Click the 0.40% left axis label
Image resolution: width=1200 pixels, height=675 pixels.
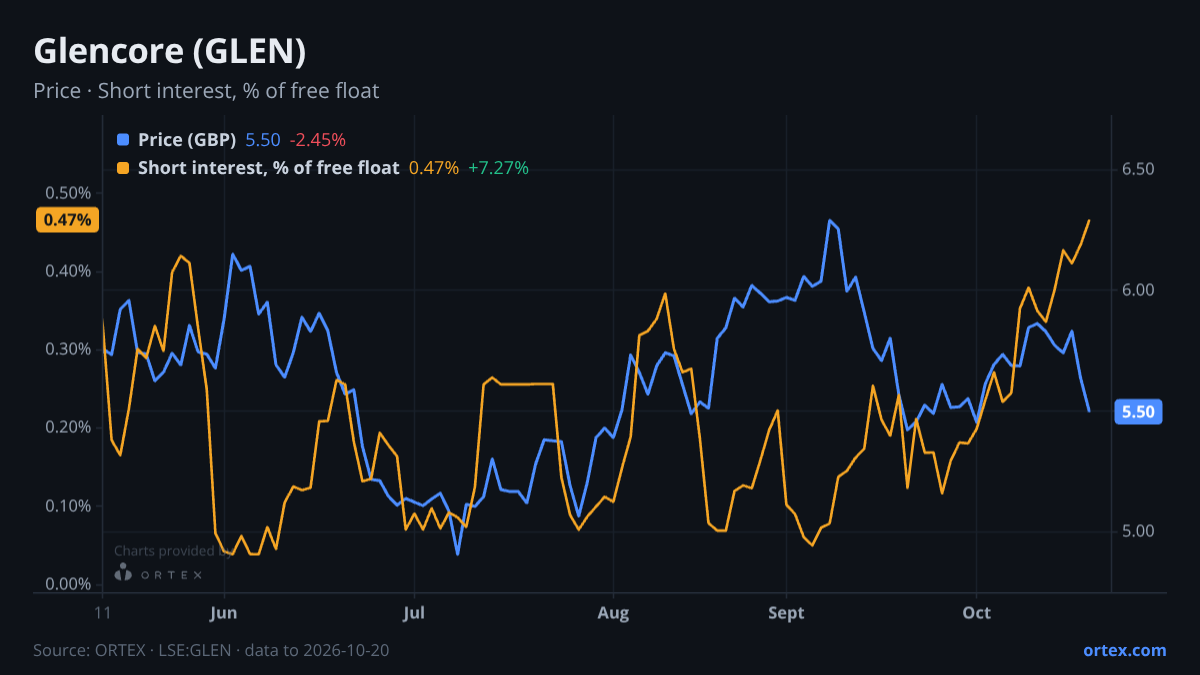(x=68, y=271)
